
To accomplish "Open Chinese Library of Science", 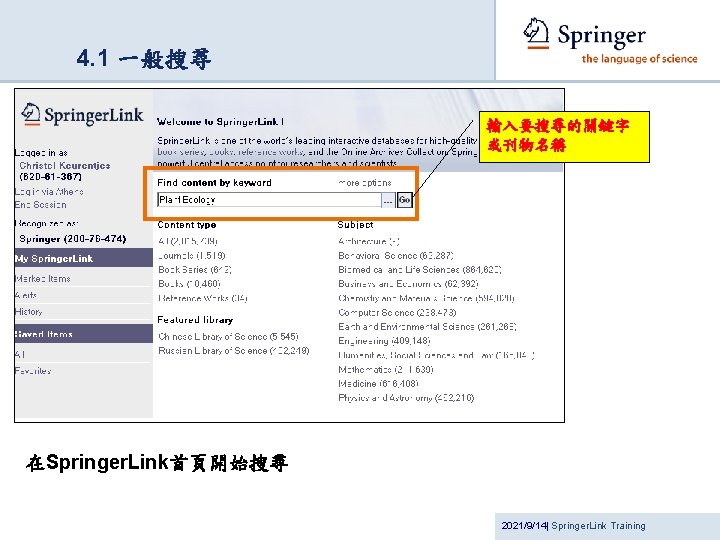I will pyautogui.click(x=228, y=337).
